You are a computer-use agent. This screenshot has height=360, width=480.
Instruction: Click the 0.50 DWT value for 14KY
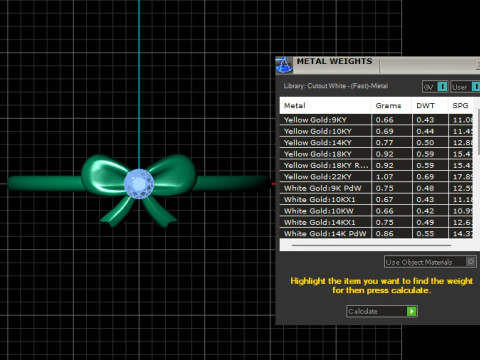pyautogui.click(x=425, y=143)
